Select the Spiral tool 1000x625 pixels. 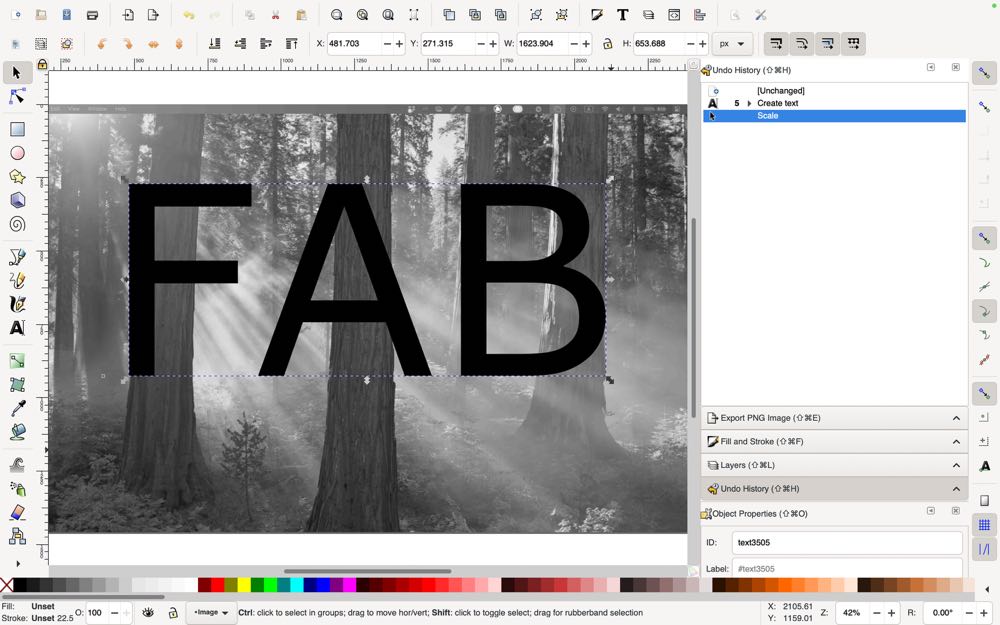click(17, 224)
